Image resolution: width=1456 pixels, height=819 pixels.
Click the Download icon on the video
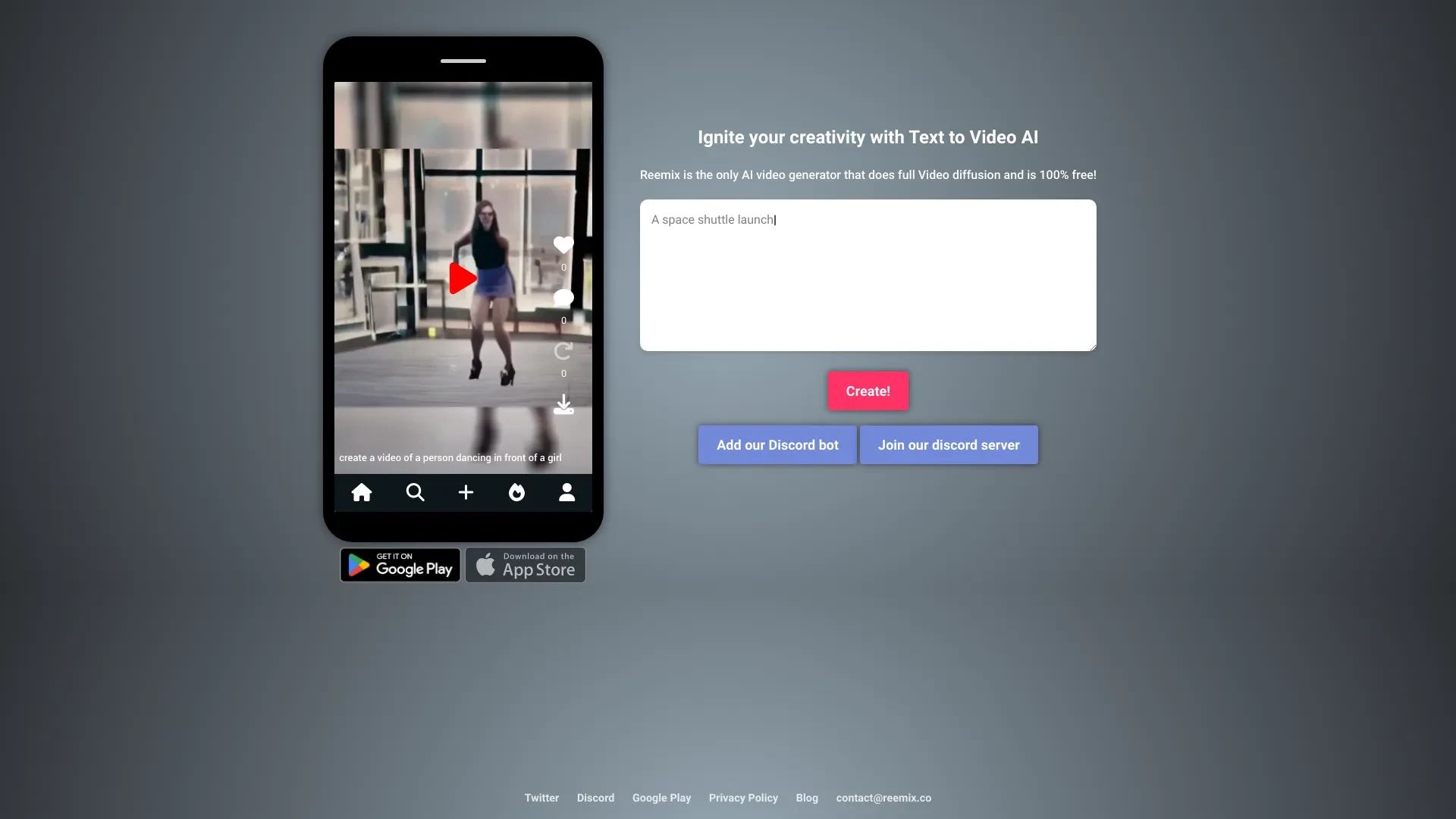pyautogui.click(x=563, y=404)
